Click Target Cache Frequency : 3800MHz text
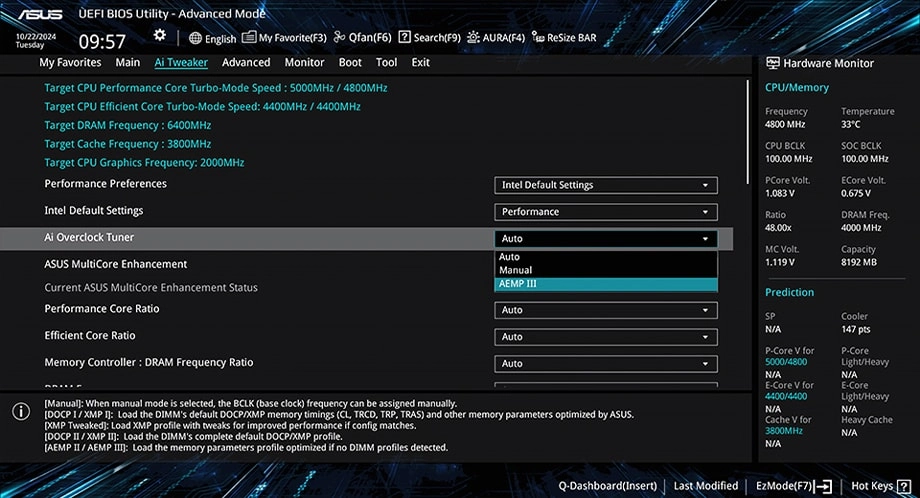Screen dimensions: 920x498 [x=128, y=144]
